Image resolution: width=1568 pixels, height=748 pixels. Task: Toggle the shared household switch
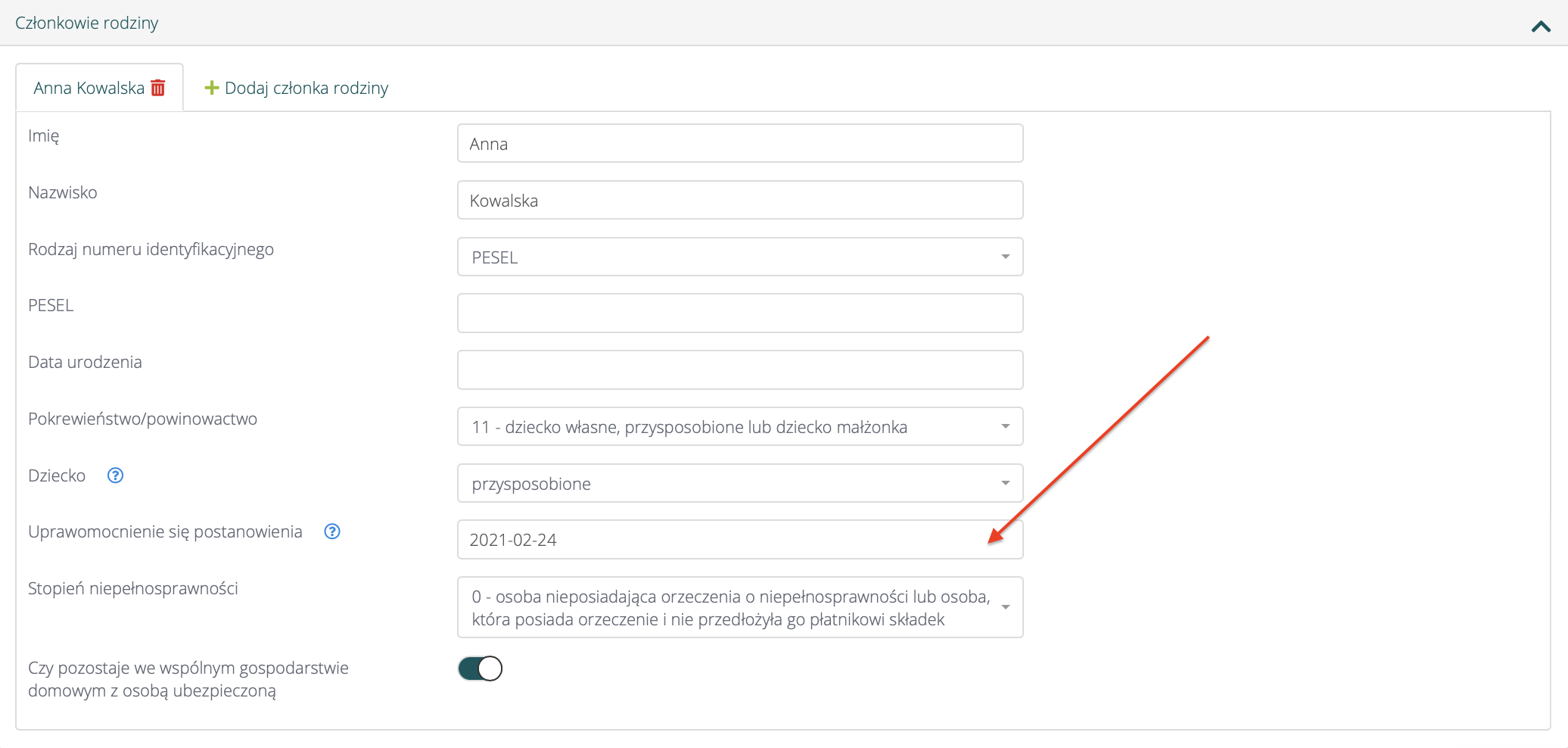(480, 669)
